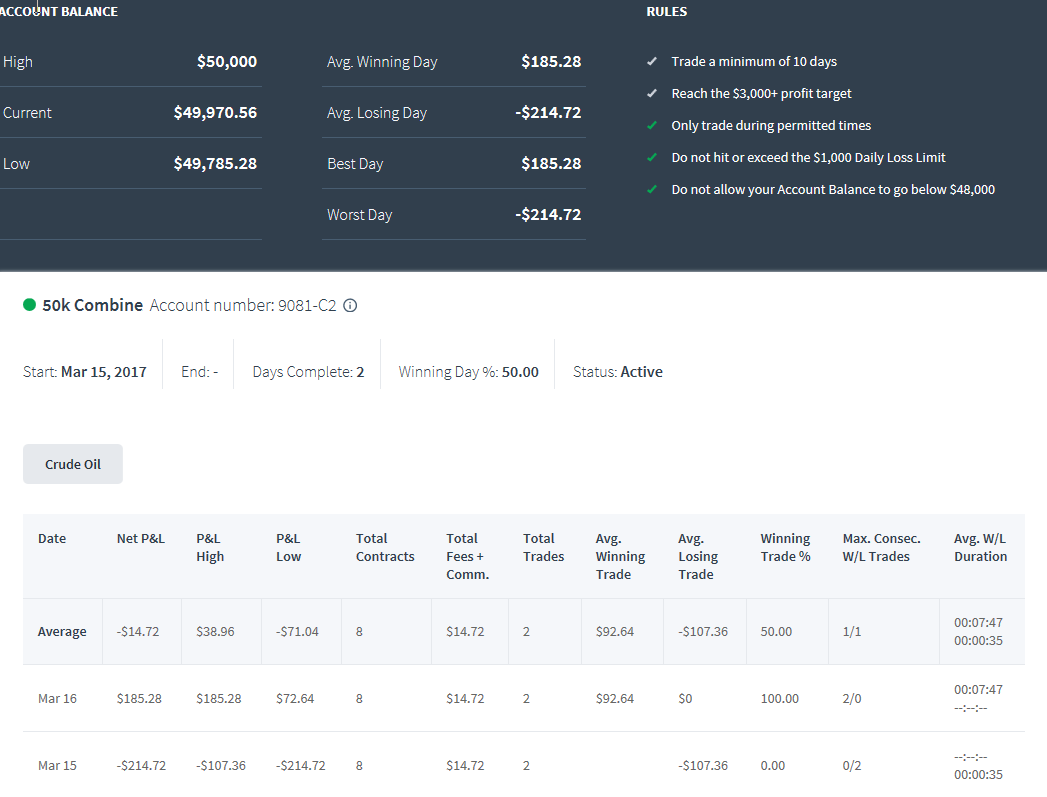The image size is (1047, 797).
Task: Click checkmark beside minimum 10 days rule
Action: [x=652, y=61]
